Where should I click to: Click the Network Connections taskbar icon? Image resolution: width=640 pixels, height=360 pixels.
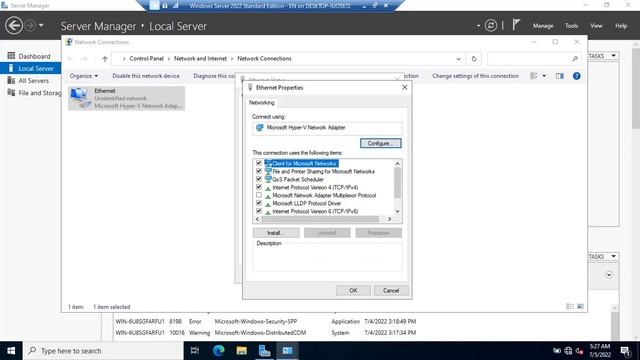(287, 351)
